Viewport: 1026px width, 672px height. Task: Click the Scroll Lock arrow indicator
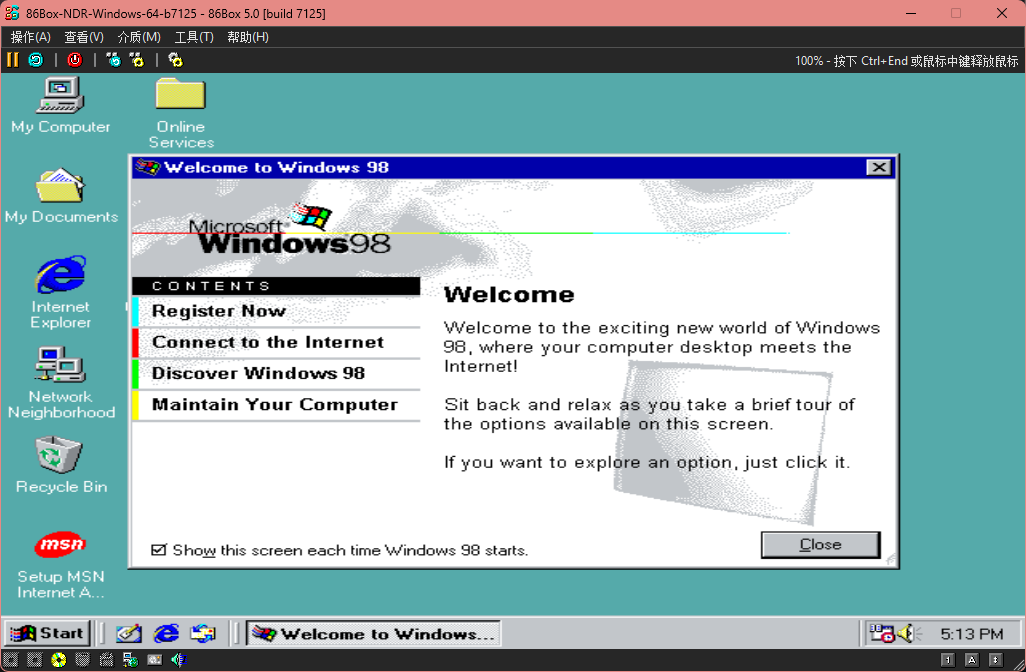(x=995, y=660)
